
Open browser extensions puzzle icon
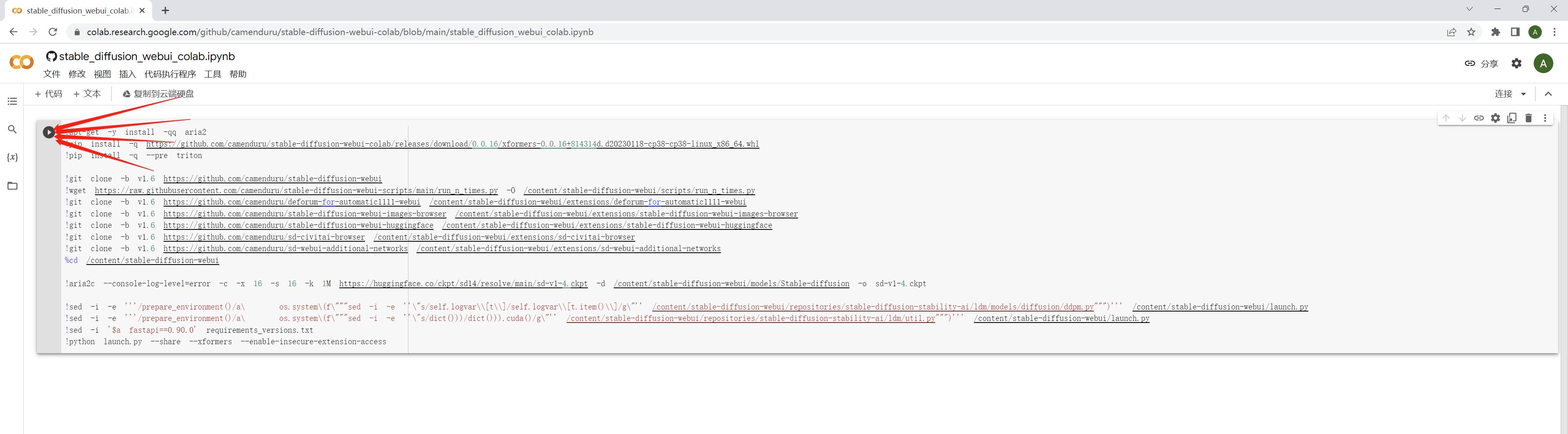1496,32
